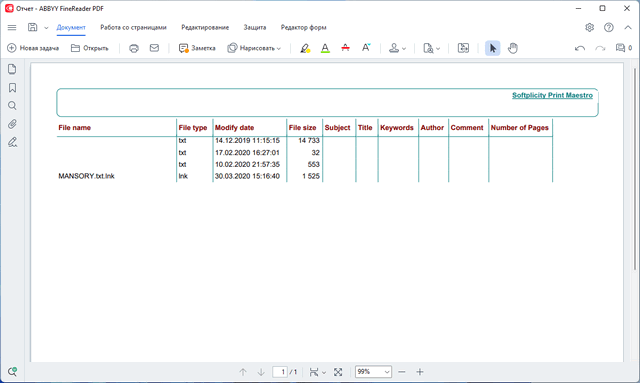Open the Pages panel in sidebar

point(12,69)
